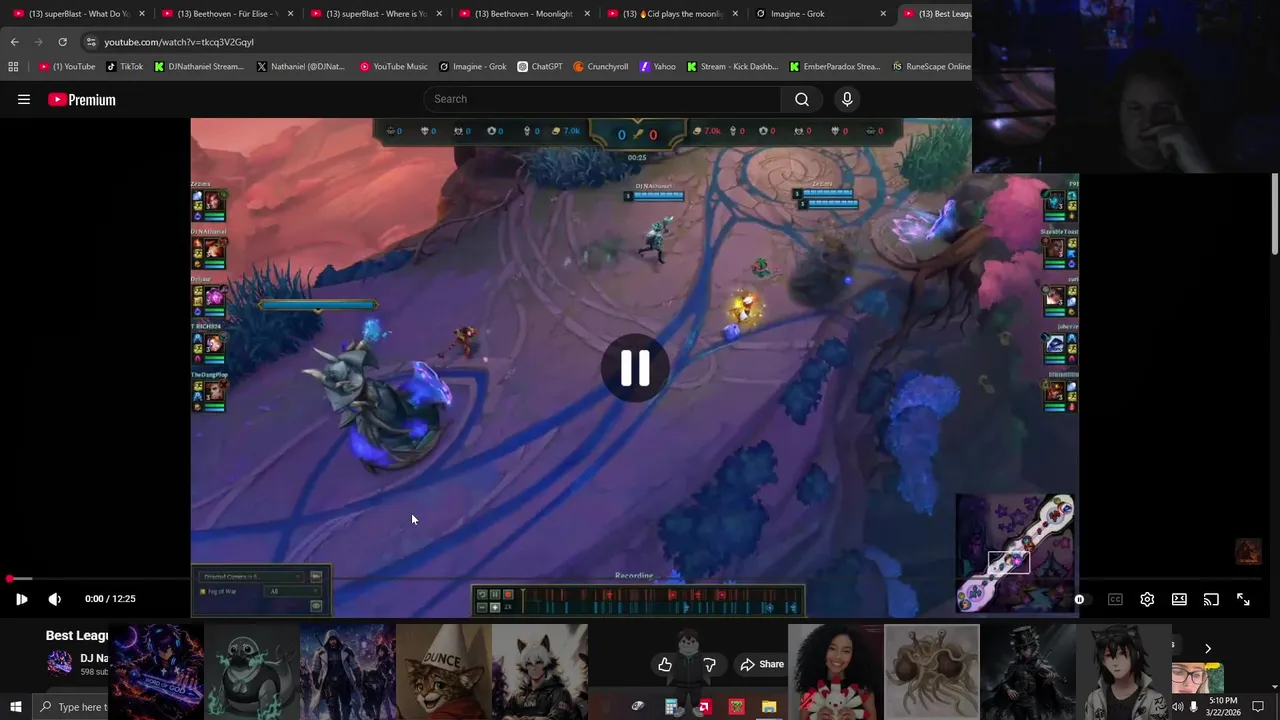Share this video
The height and width of the screenshot is (720, 1280).
pos(762,664)
